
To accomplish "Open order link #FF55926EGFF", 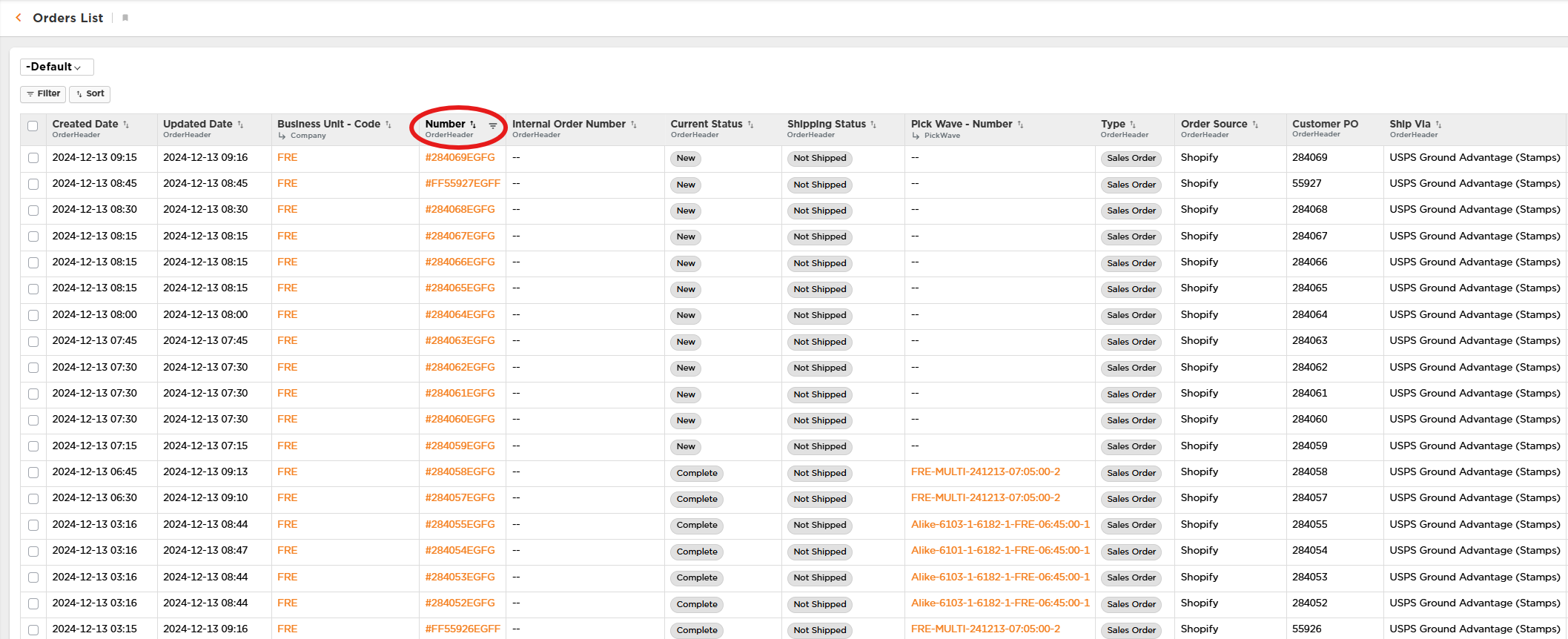I will coord(463,629).
